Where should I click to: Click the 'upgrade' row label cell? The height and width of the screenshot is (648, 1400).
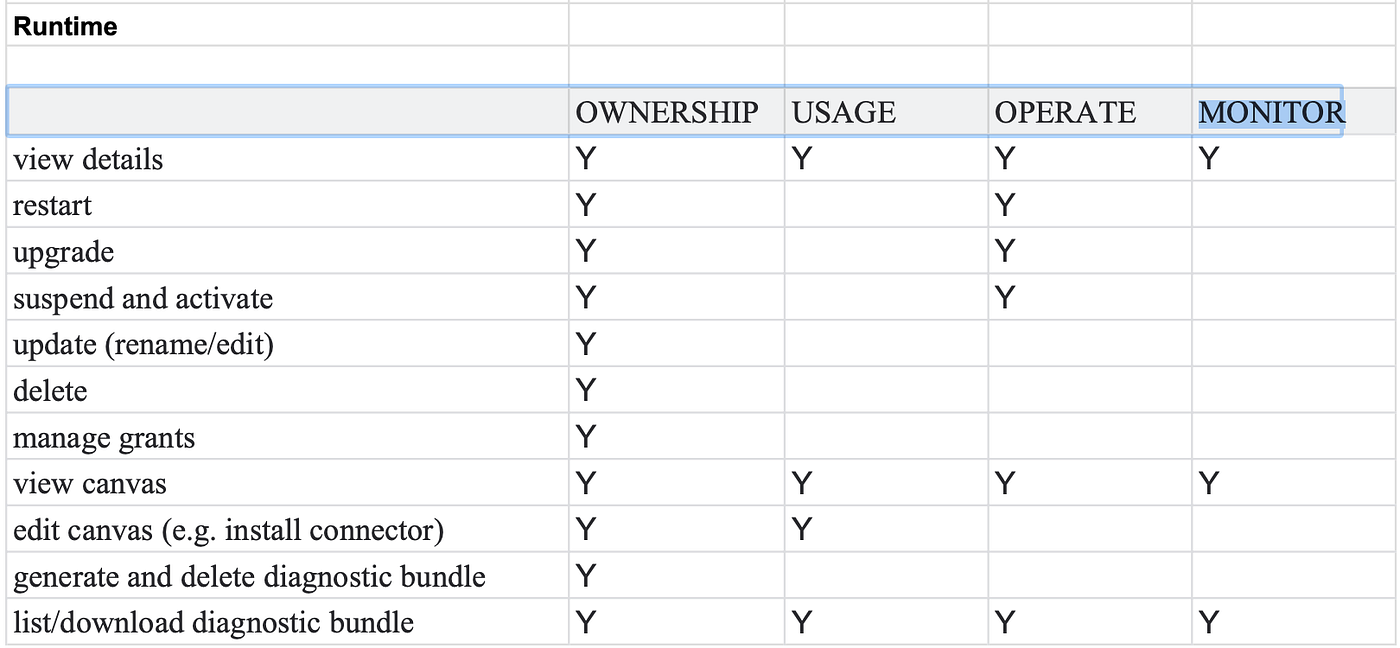point(288,251)
